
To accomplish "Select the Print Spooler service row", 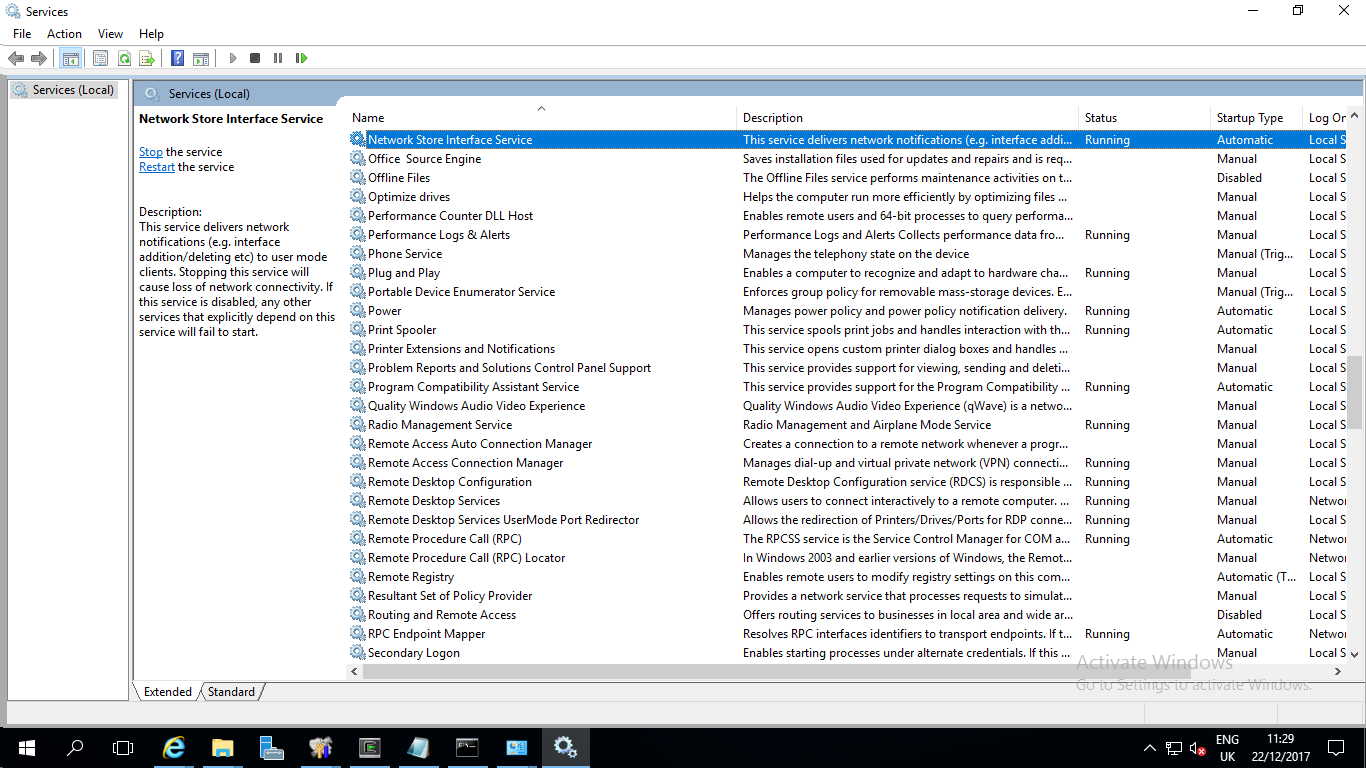I will coord(402,330).
